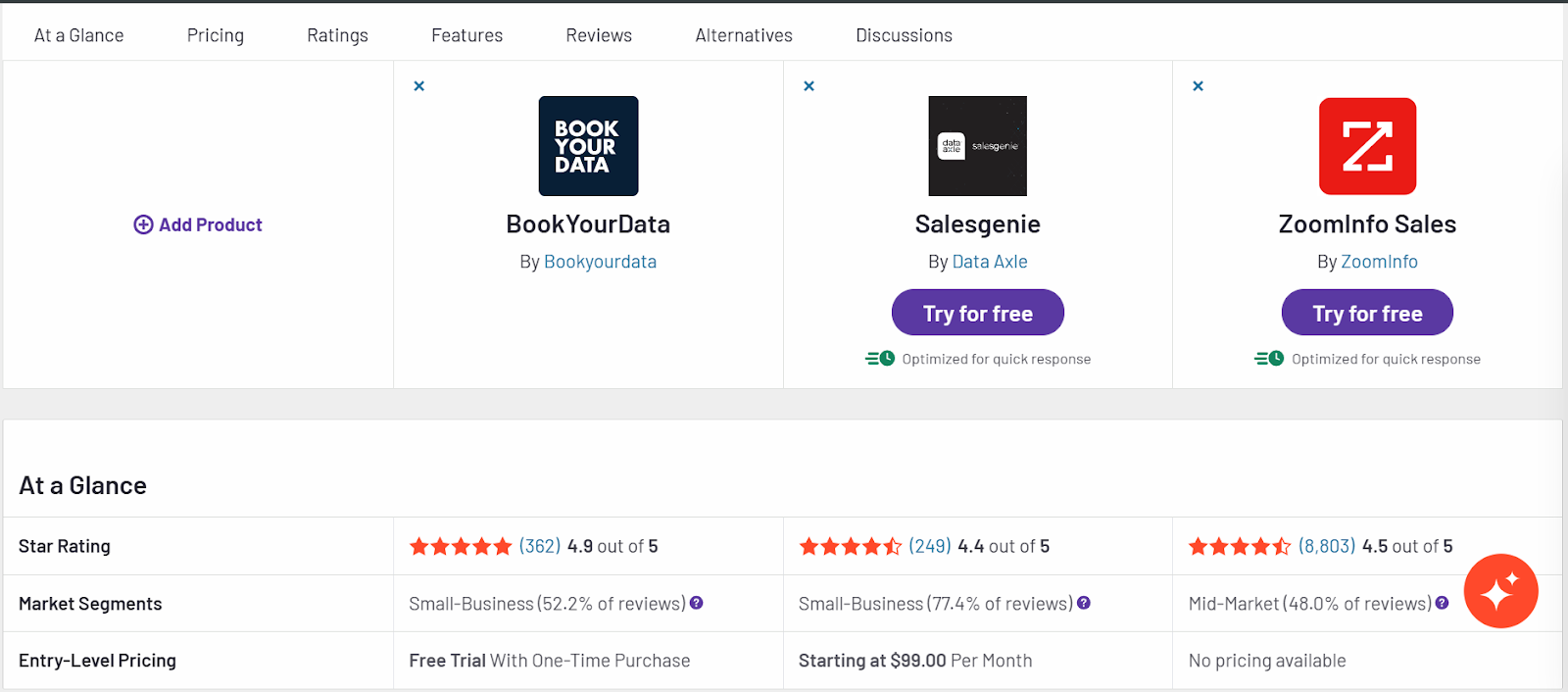Image resolution: width=1568 pixels, height=692 pixels.
Task: Click the Add Product label
Action: (x=211, y=224)
